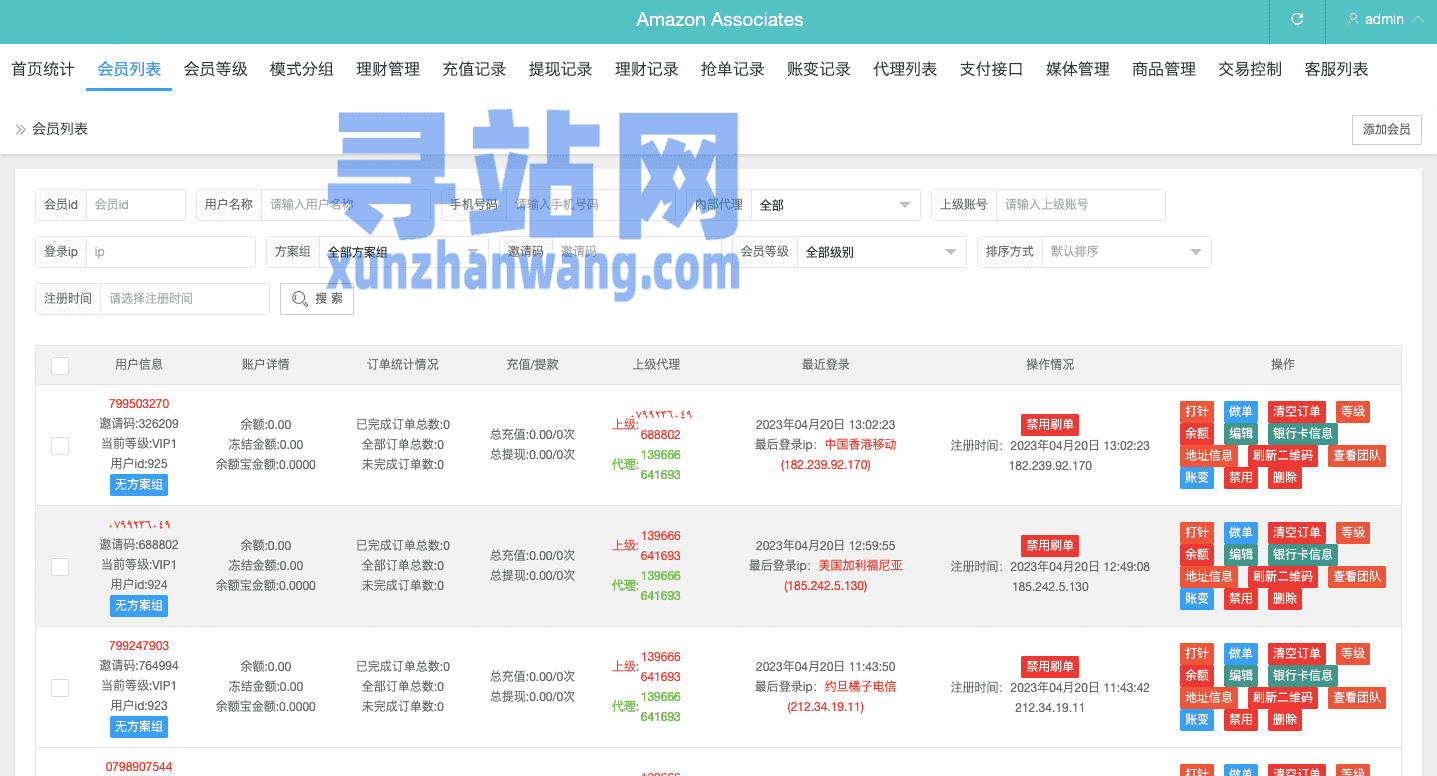This screenshot has width=1437, height=776.
Task: Click 编辑 for user id 925
Action: coord(1241,434)
